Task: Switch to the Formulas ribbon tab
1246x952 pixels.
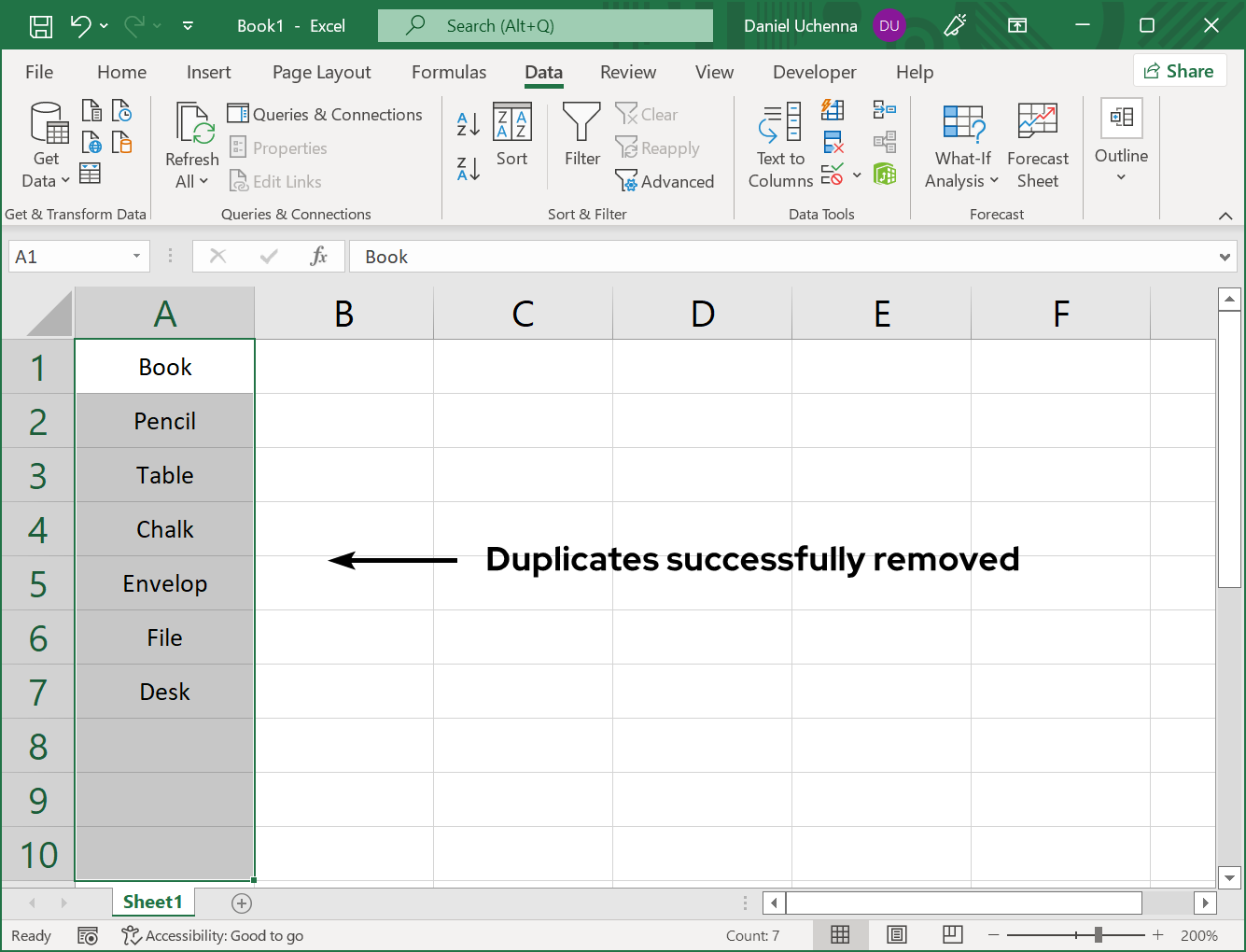Action: click(448, 72)
